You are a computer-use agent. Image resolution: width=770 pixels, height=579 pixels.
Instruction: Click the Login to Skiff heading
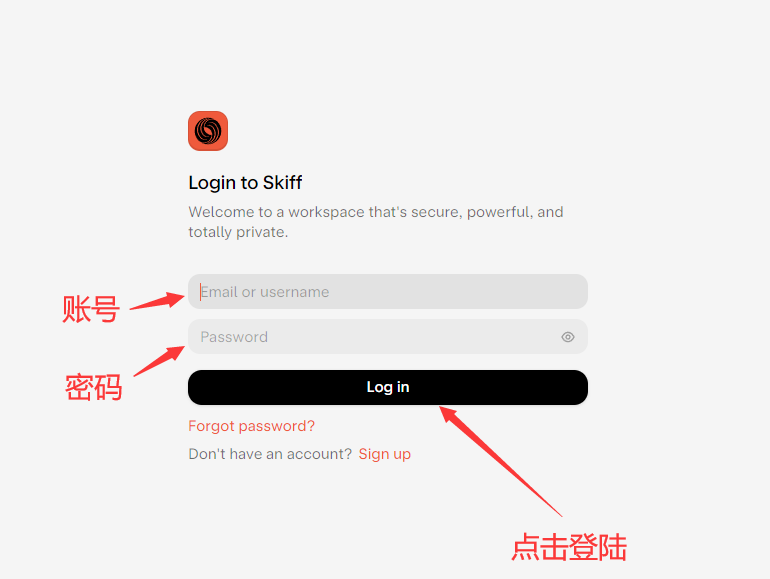pyautogui.click(x=245, y=183)
